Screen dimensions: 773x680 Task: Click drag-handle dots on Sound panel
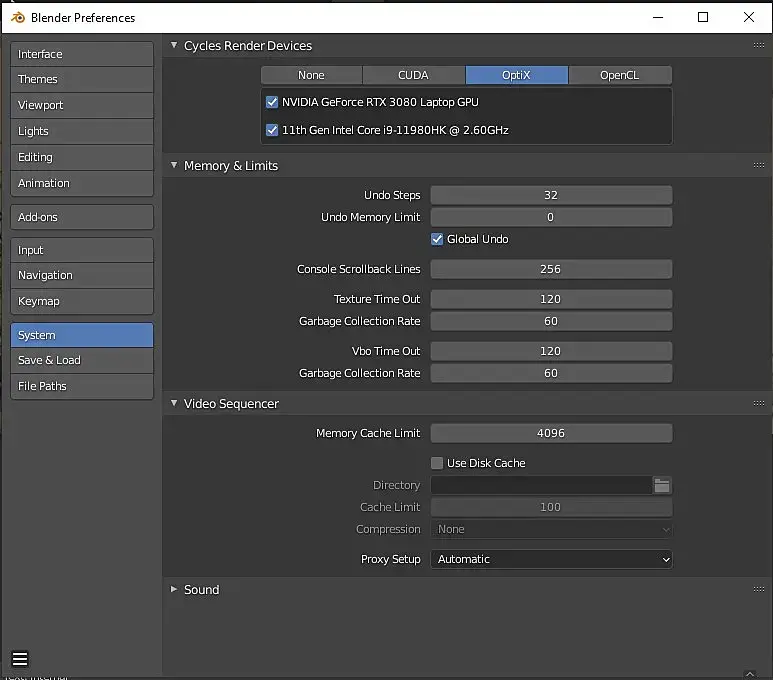[758, 590]
